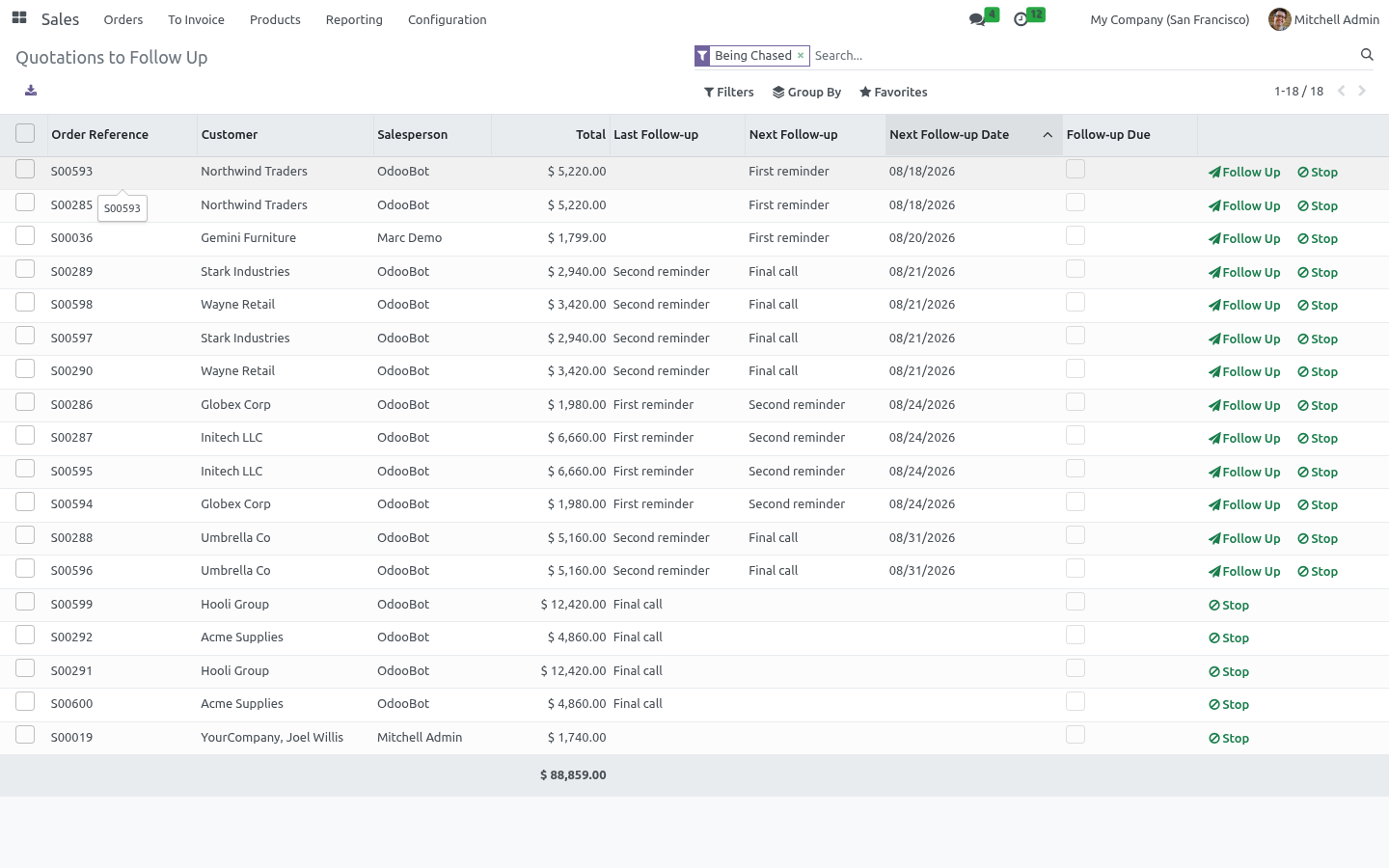
Task: Select the row checkbox for S00286
Action: pyautogui.click(x=25, y=402)
